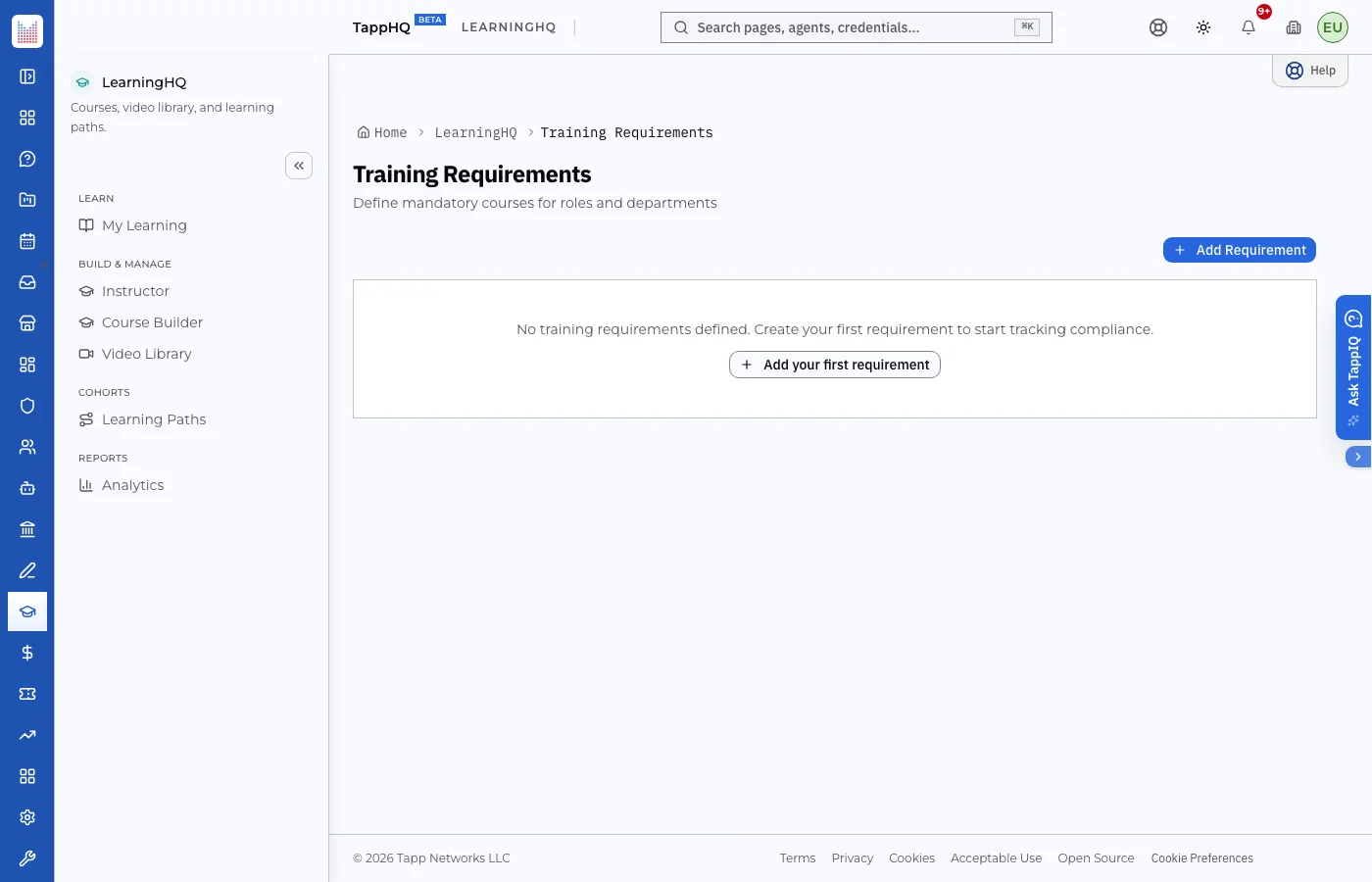Open the storefront icon in the left rail
The image size is (1372, 882).
point(27,323)
